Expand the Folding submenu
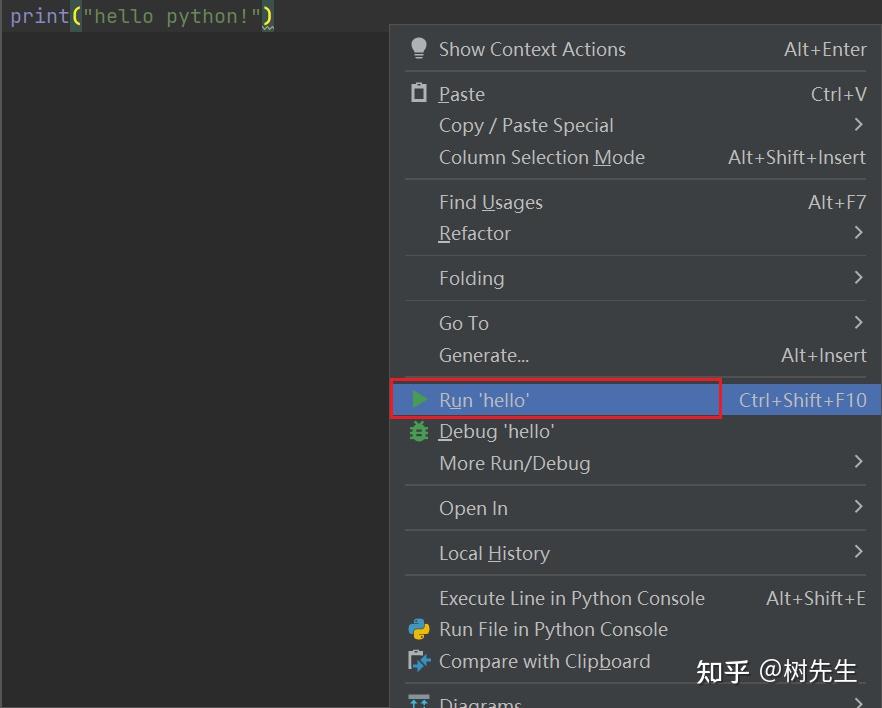Image resolution: width=882 pixels, height=708 pixels. click(471, 278)
